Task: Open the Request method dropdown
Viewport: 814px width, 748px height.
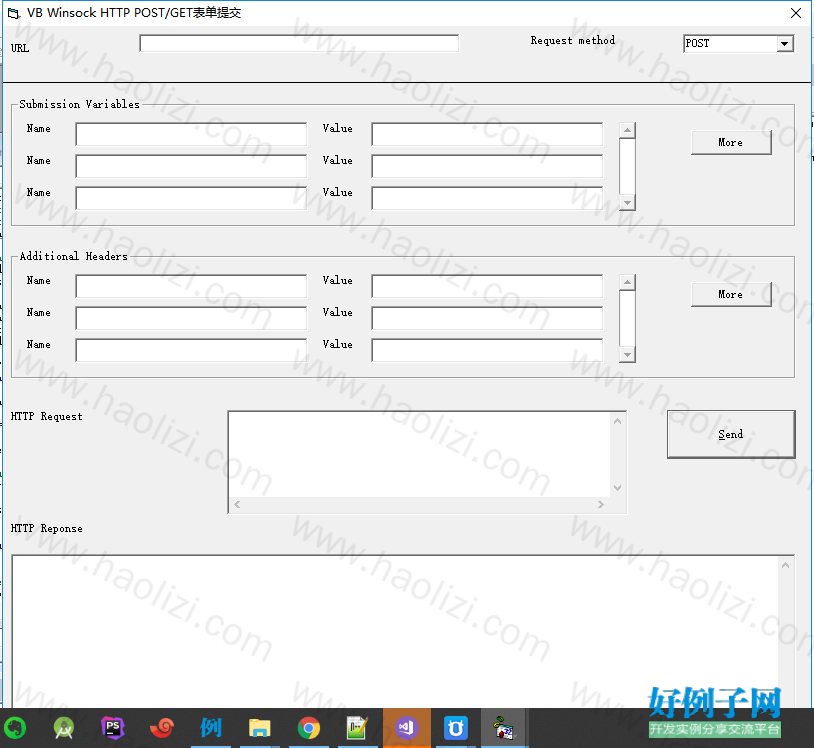Action: (785, 44)
